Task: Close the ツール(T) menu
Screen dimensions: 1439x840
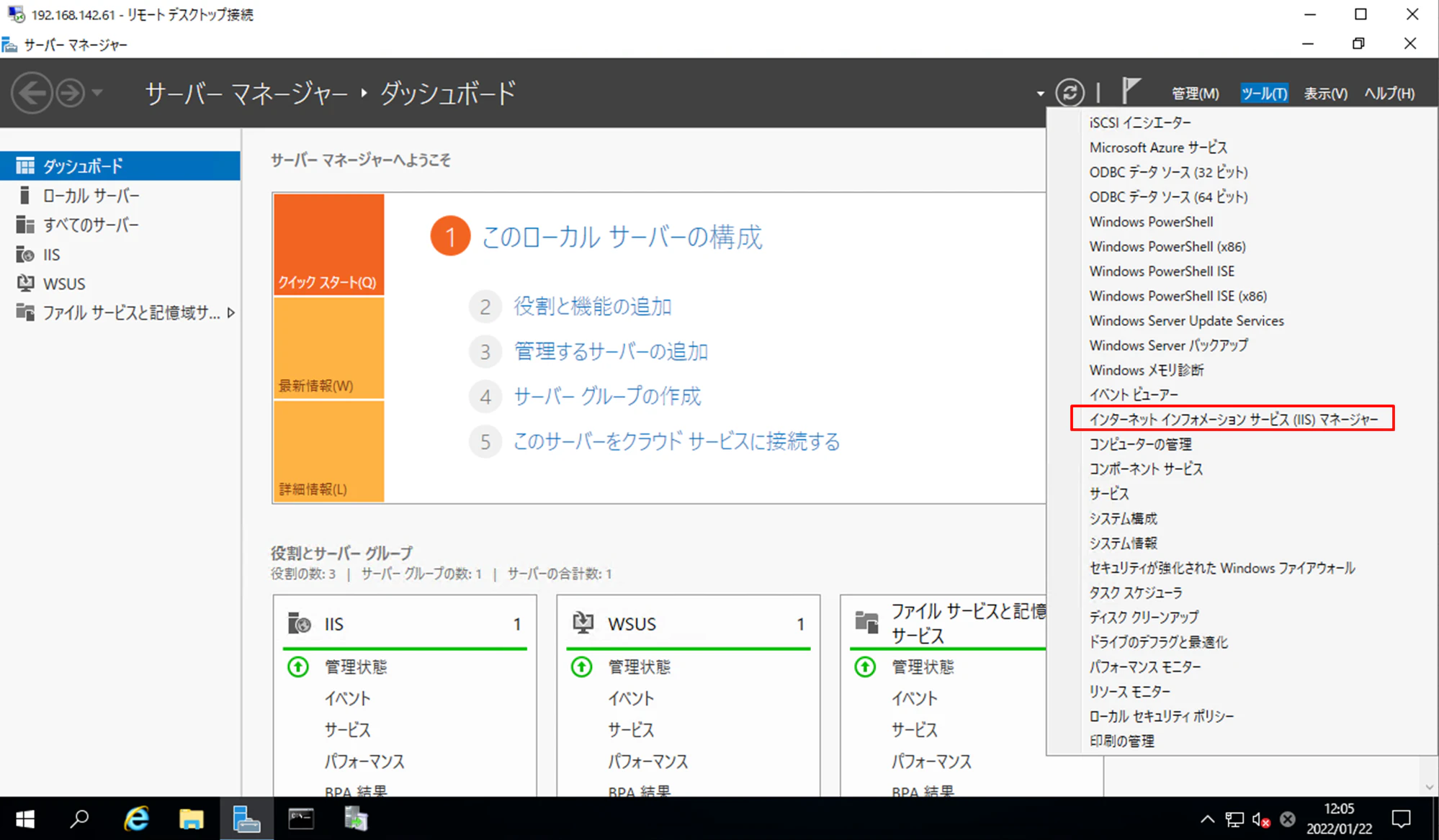Action: coord(1264,94)
